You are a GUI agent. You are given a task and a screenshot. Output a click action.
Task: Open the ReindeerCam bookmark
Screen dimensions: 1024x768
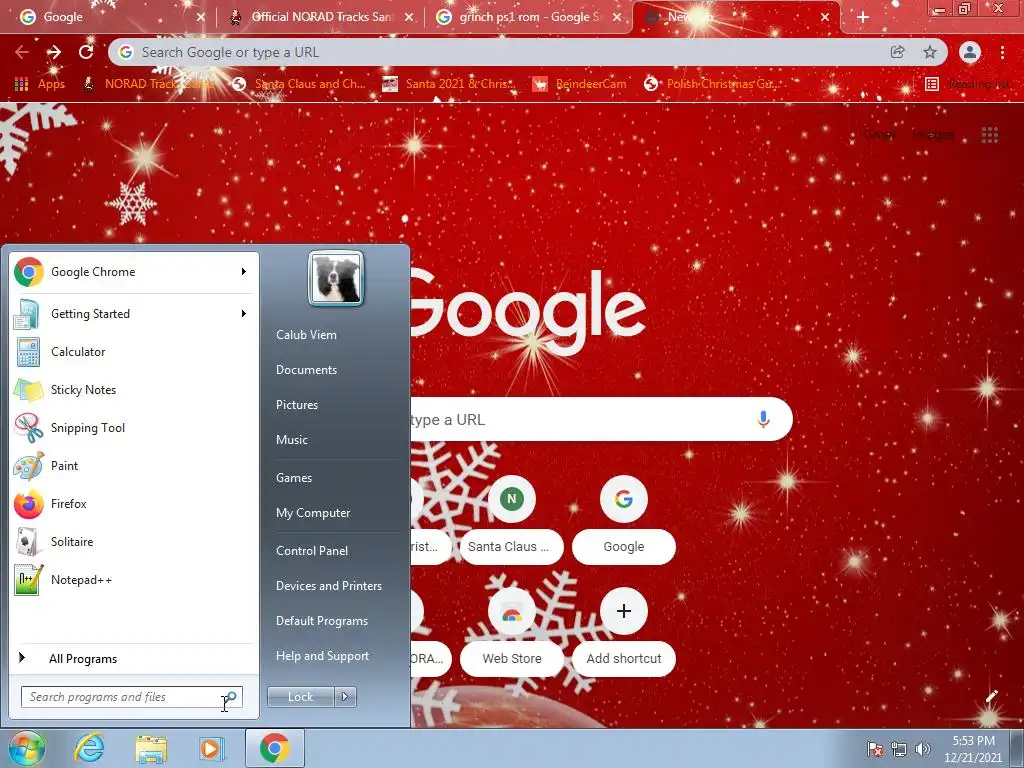click(579, 84)
